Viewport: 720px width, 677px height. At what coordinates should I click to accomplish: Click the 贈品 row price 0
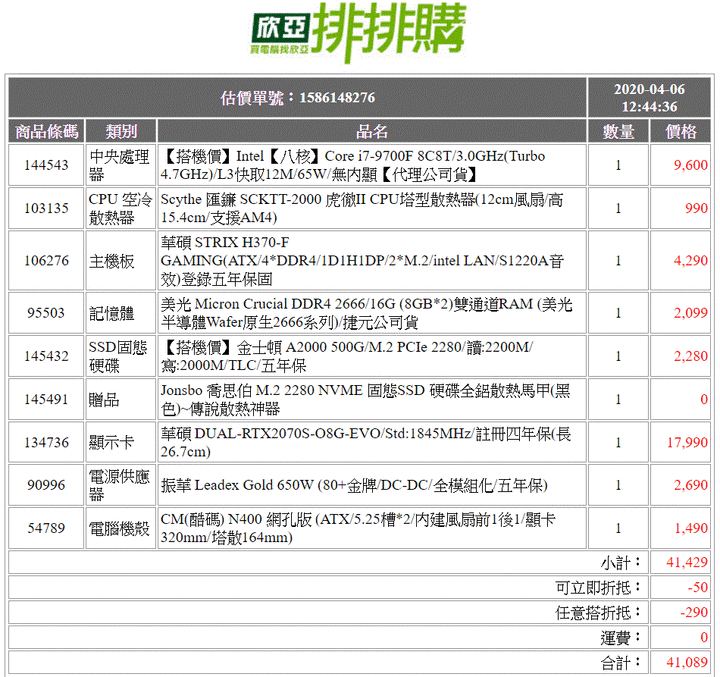[x=703, y=399]
